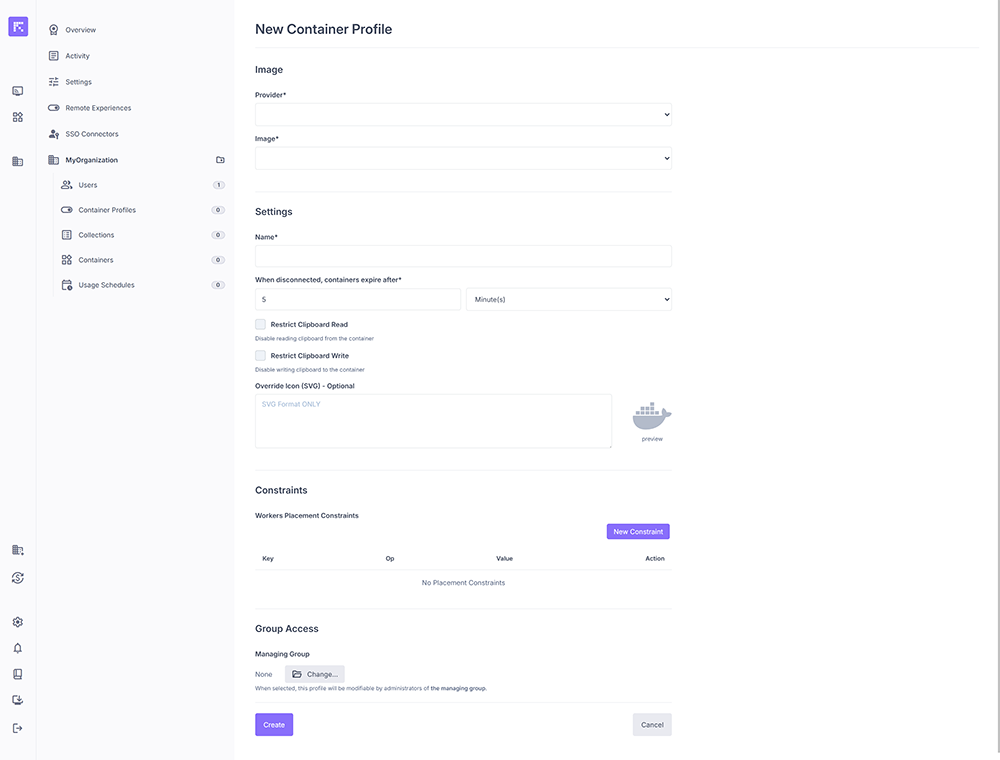Viewport: 1000px width, 760px height.
Task: Go to Container Profiles in the sidebar
Action: point(107,210)
